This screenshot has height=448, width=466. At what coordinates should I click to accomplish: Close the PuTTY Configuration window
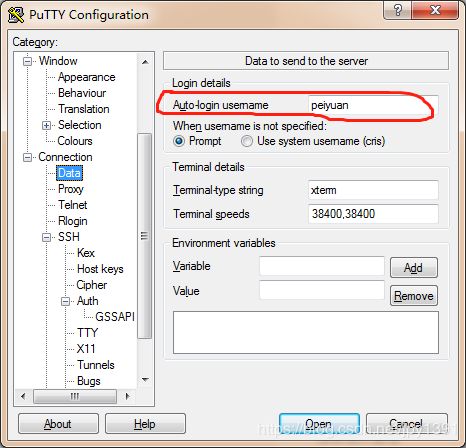click(435, 10)
